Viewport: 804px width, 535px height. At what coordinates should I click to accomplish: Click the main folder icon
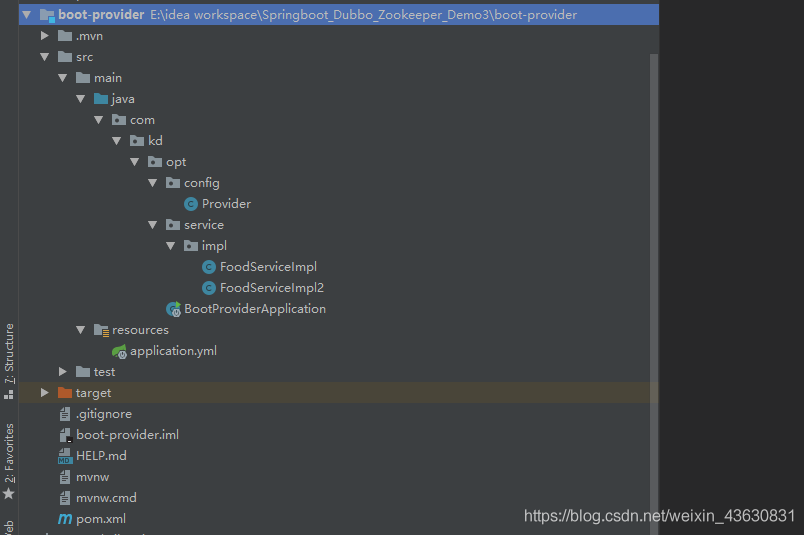pyautogui.click(x=83, y=78)
